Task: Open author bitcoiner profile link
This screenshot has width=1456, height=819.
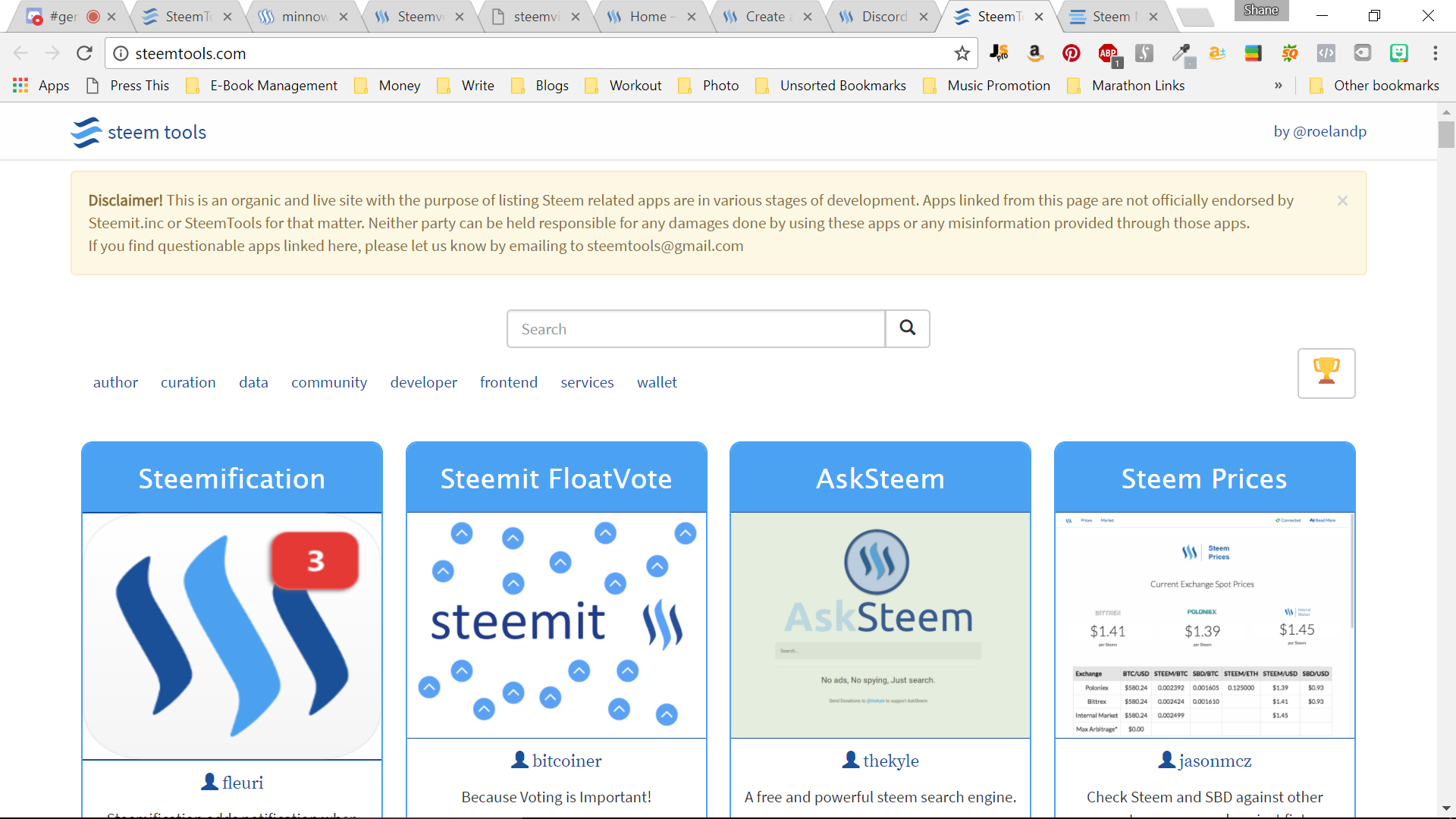Action: click(566, 761)
